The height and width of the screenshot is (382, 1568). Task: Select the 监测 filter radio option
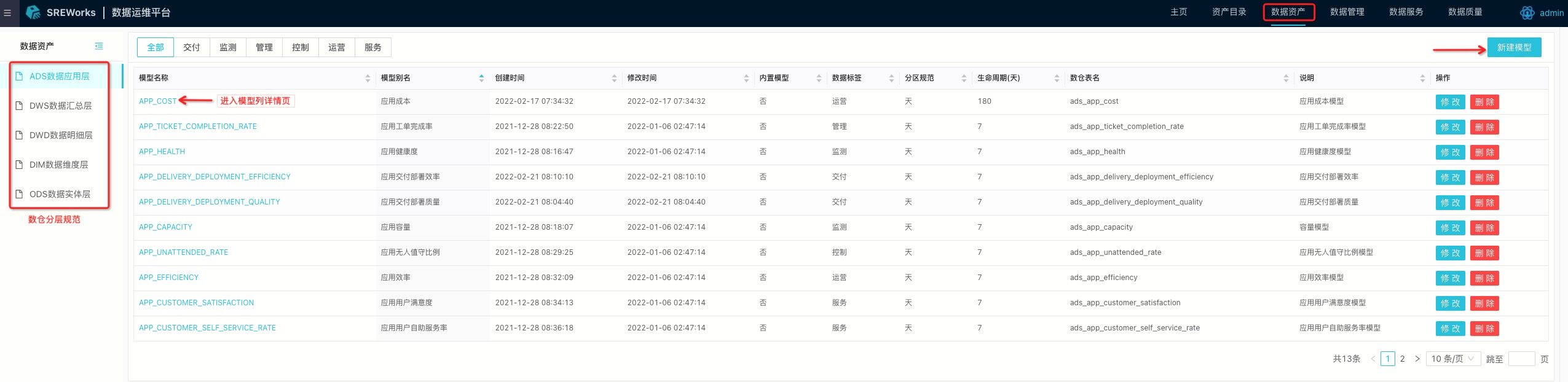point(228,47)
